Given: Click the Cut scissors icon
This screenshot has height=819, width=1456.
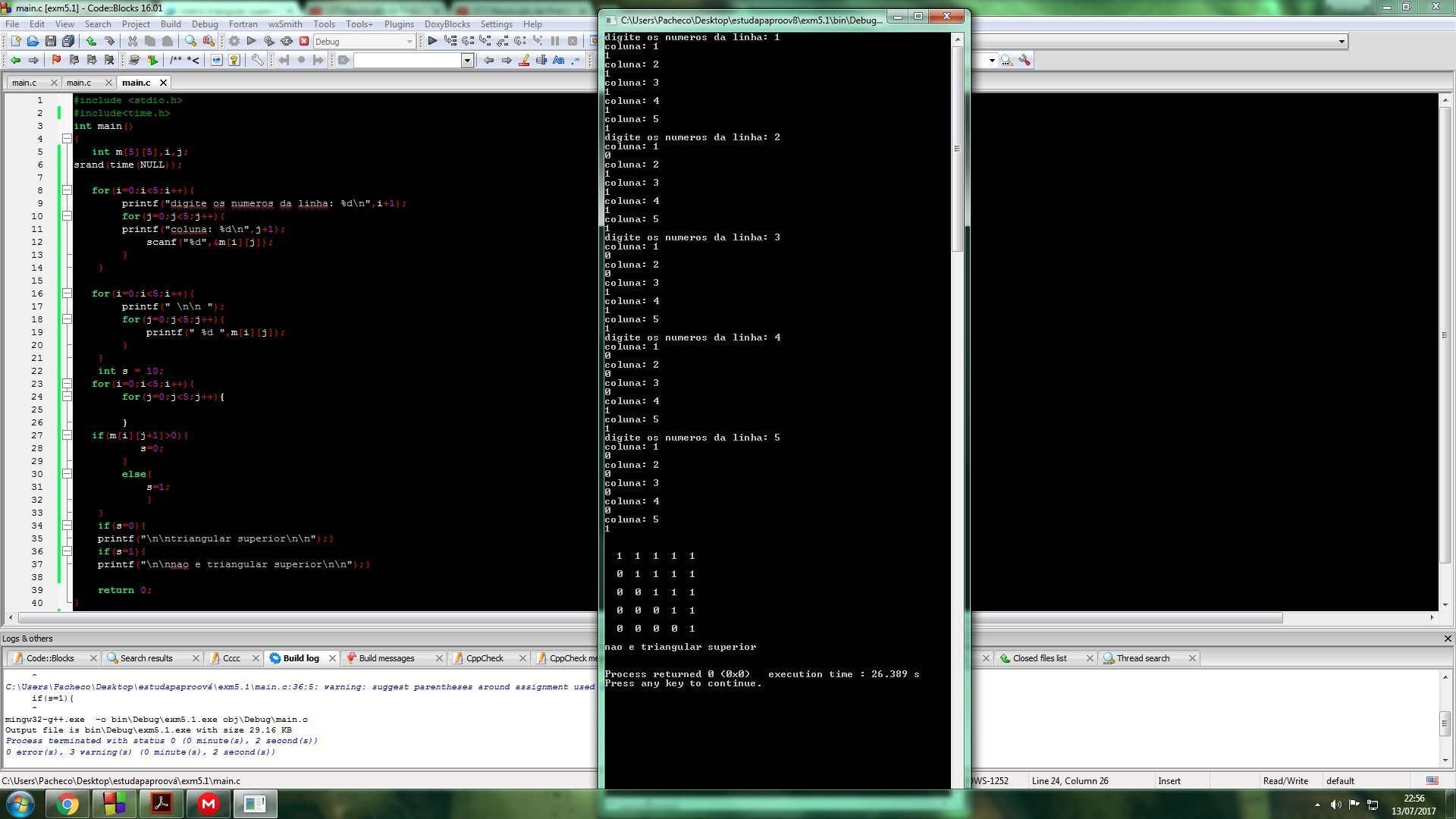Looking at the screenshot, I should point(132,41).
